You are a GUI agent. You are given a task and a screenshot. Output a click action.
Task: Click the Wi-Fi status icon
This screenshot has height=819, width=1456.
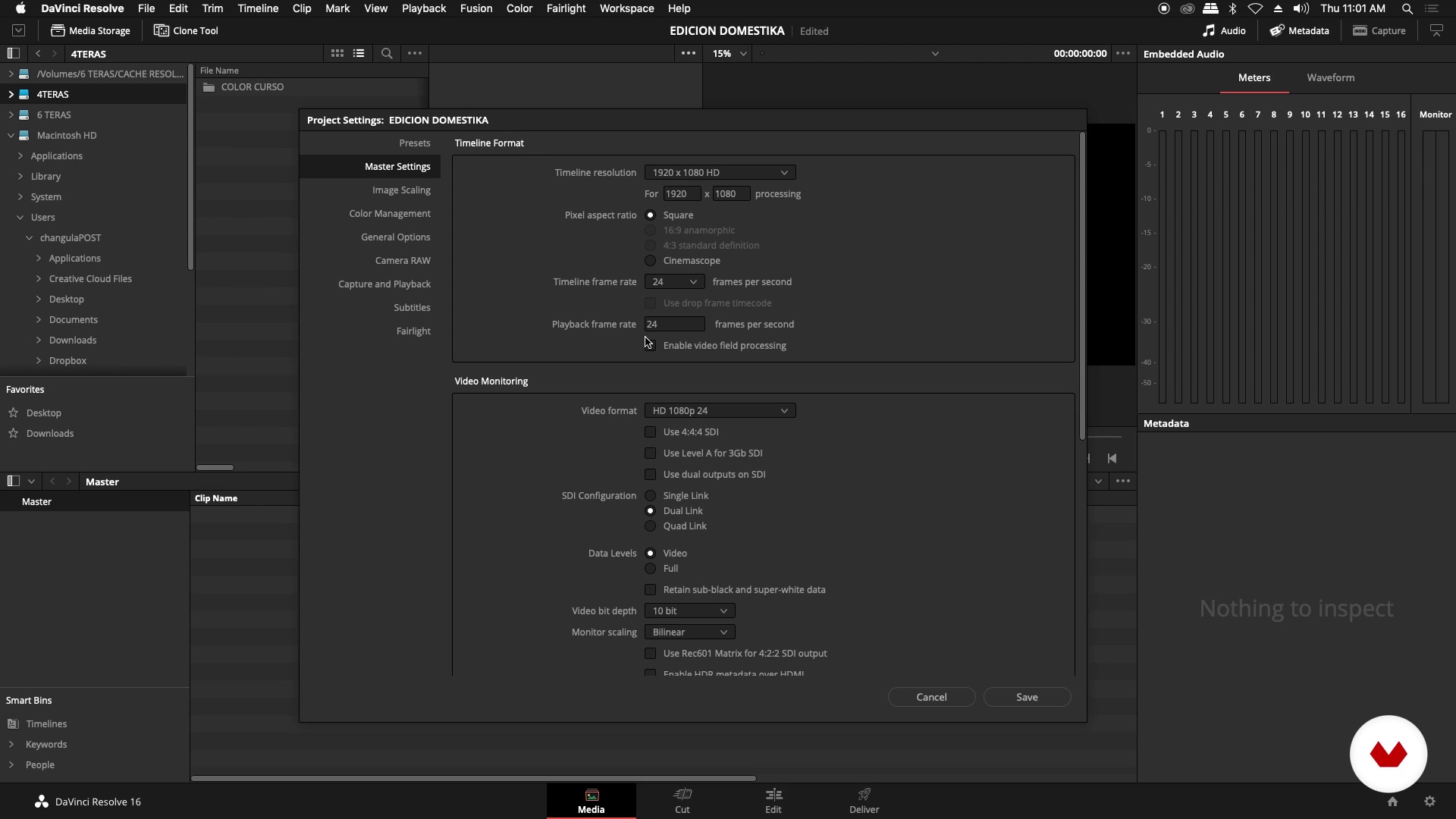click(x=1255, y=8)
